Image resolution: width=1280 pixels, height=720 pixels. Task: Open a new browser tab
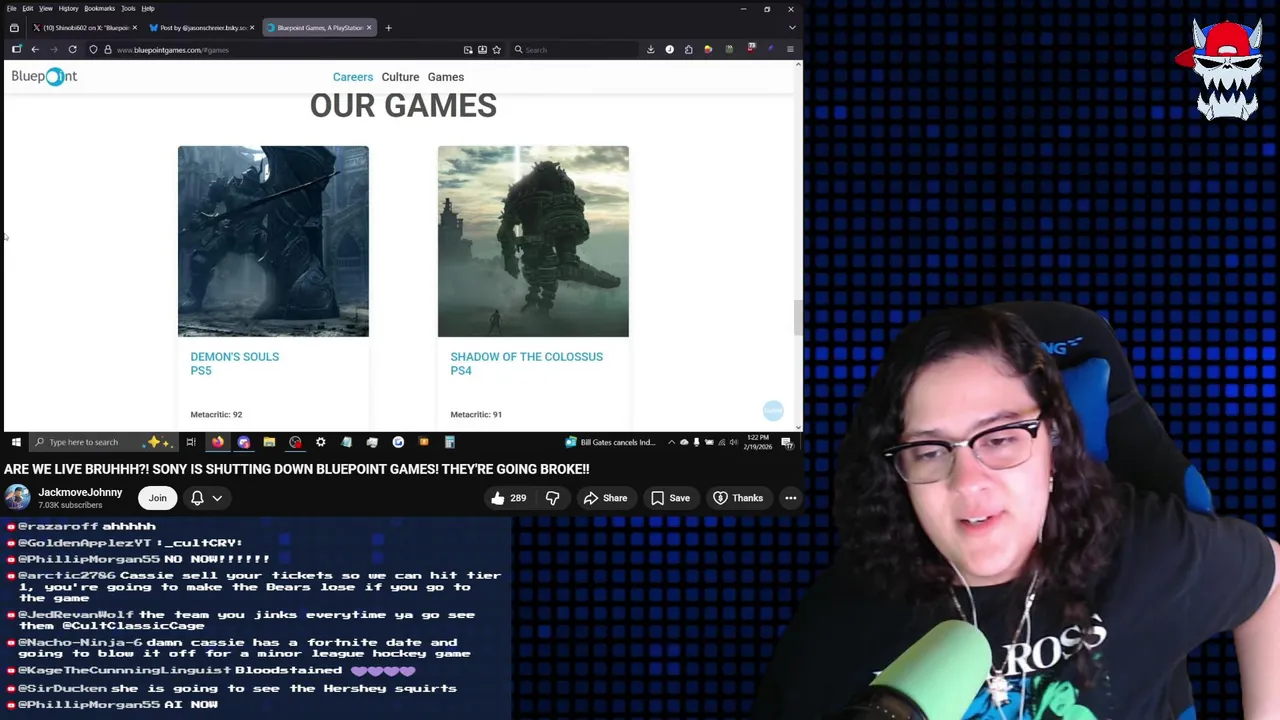pos(388,28)
